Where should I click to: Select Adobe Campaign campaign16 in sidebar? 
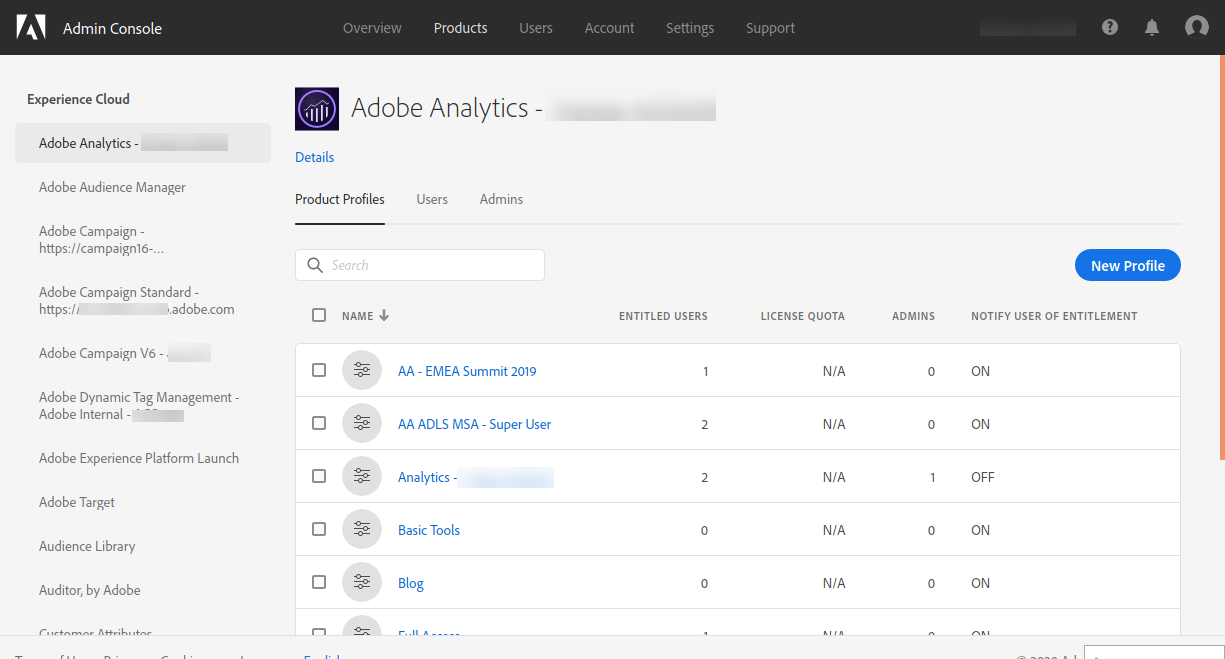(101, 240)
